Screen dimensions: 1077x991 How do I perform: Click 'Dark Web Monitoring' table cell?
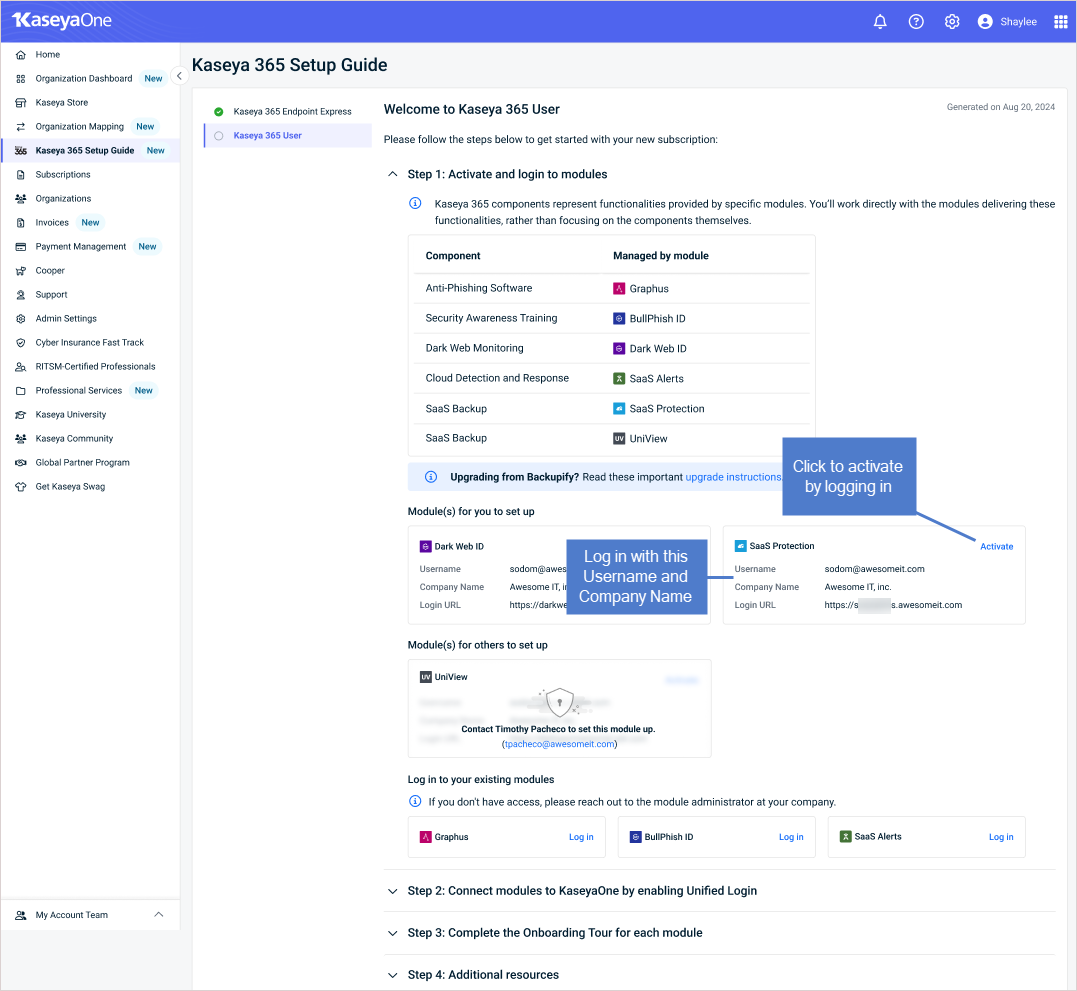pos(474,348)
